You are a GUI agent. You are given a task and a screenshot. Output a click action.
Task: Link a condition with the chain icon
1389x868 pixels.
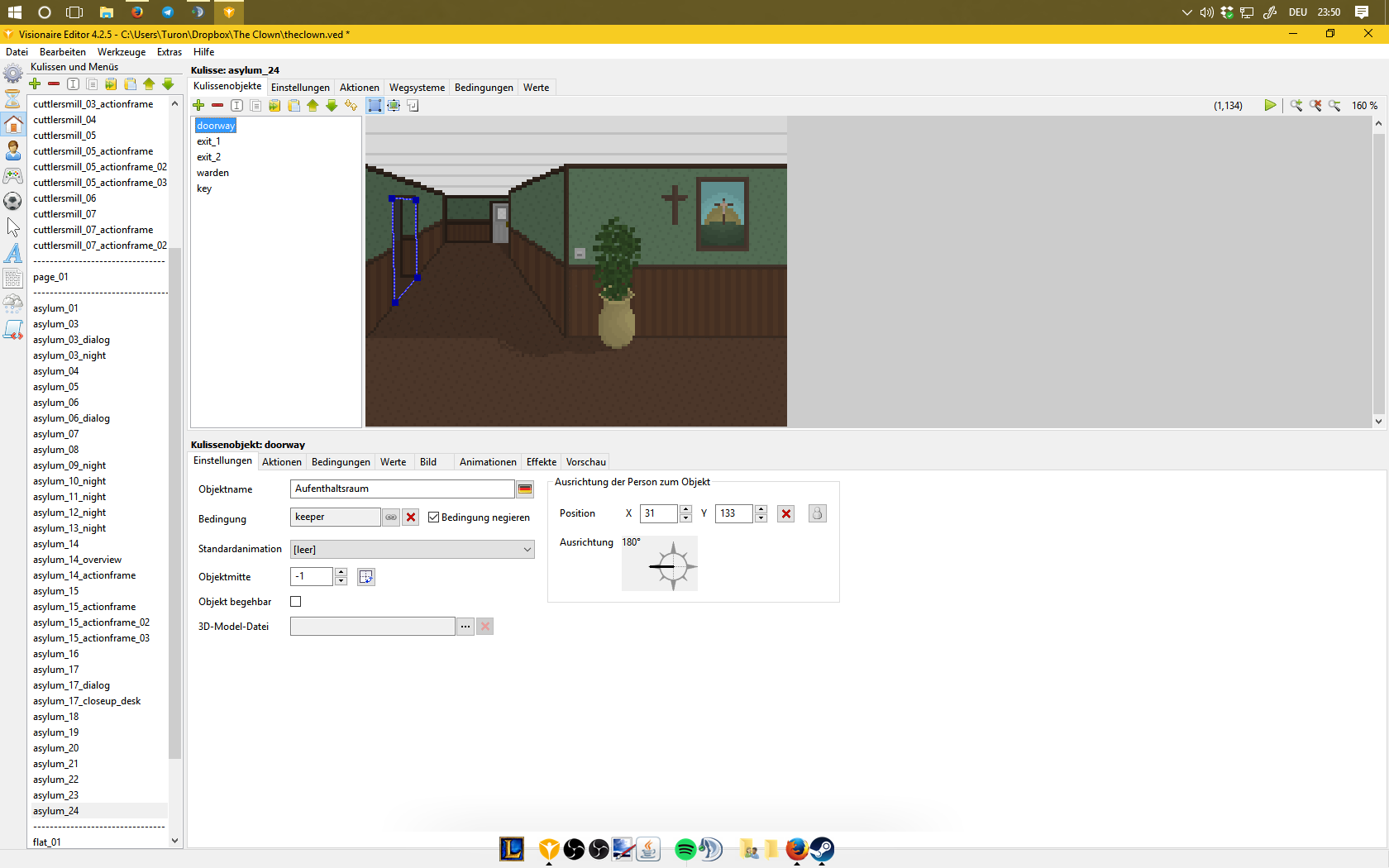tap(391, 517)
